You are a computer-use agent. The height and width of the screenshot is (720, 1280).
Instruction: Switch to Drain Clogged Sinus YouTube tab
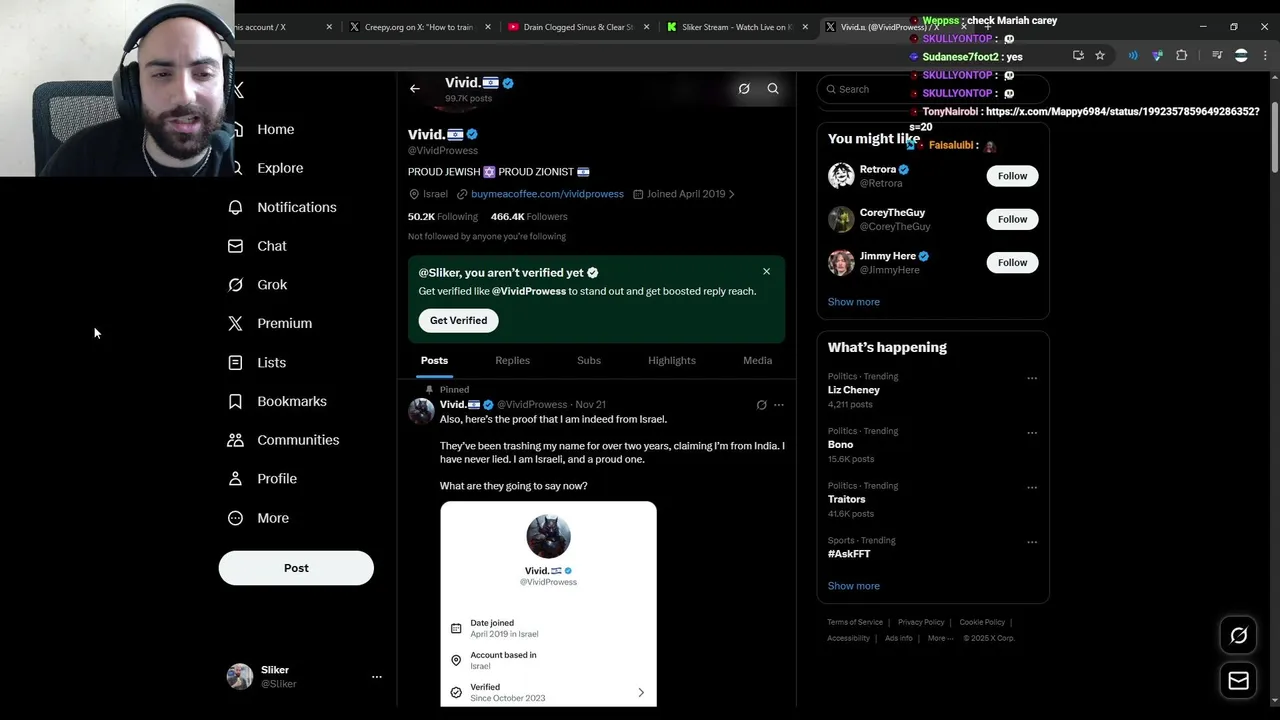pos(579,27)
